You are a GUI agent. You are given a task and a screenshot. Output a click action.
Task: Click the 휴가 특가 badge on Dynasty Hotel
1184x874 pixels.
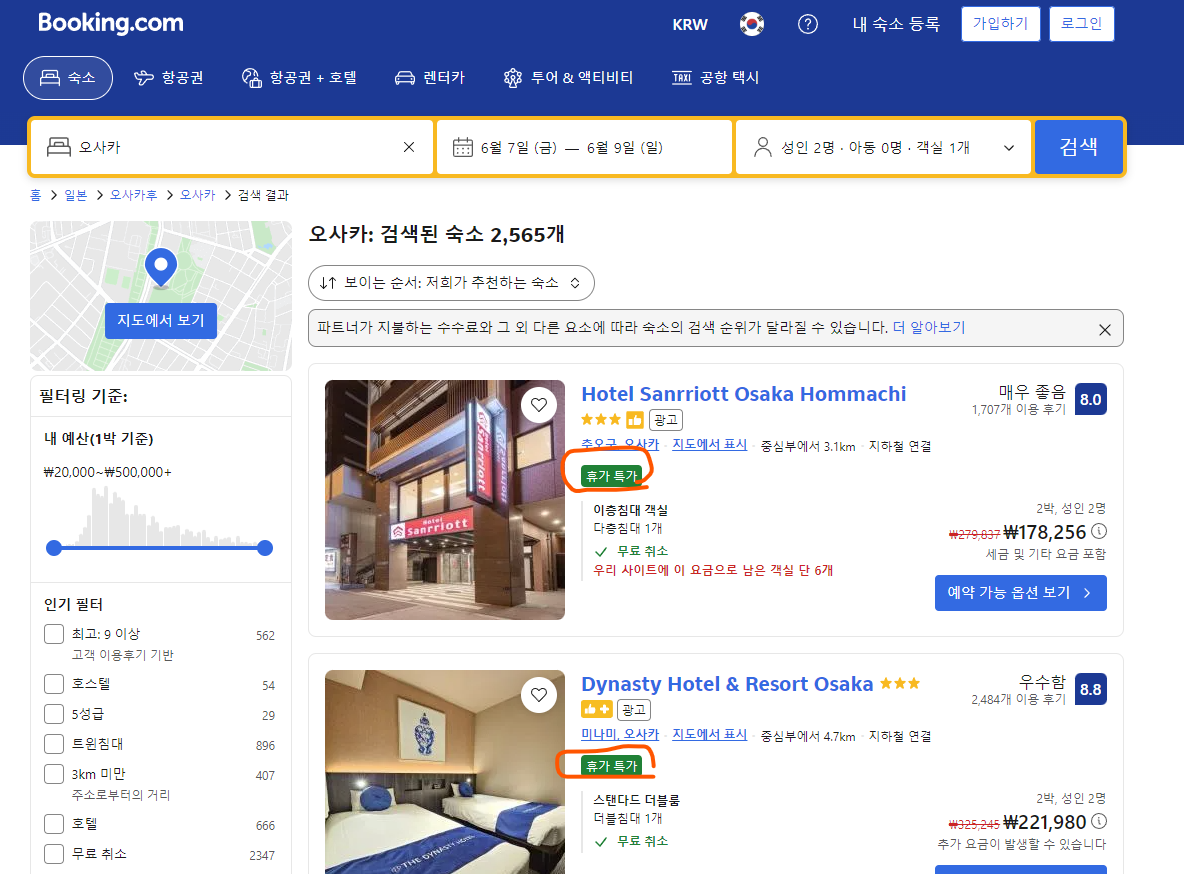612,766
